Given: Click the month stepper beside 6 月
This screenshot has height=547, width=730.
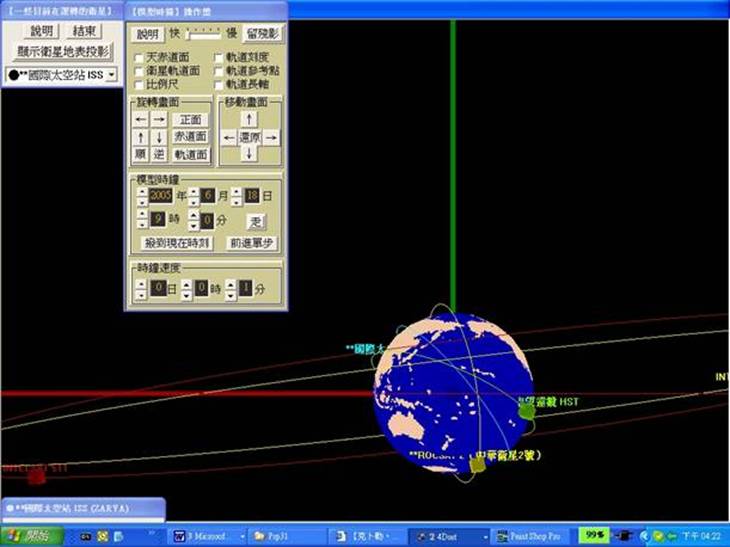Looking at the screenshot, I should click(193, 196).
